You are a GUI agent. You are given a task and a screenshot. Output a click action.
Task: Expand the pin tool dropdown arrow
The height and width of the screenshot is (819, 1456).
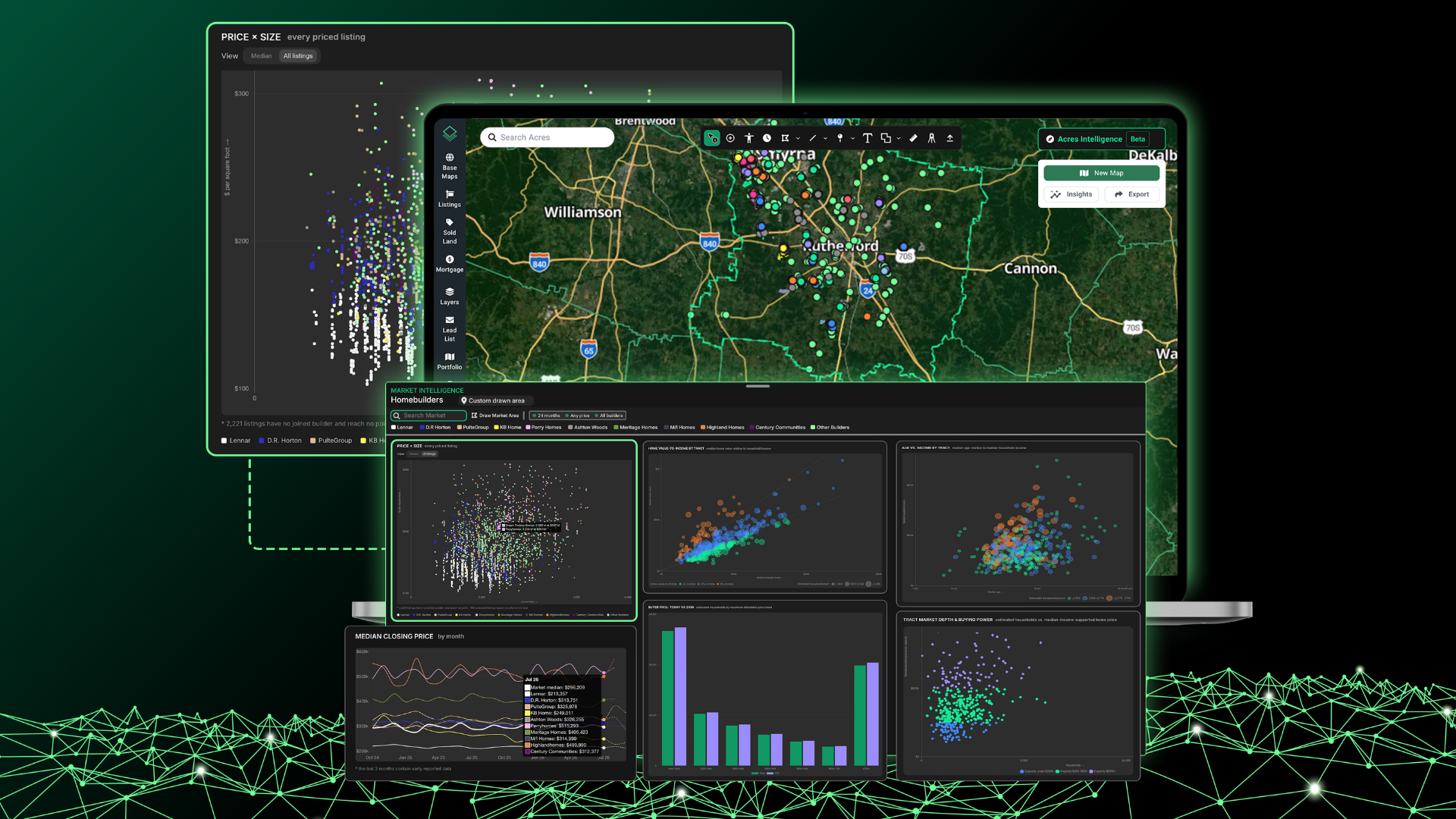click(x=852, y=139)
